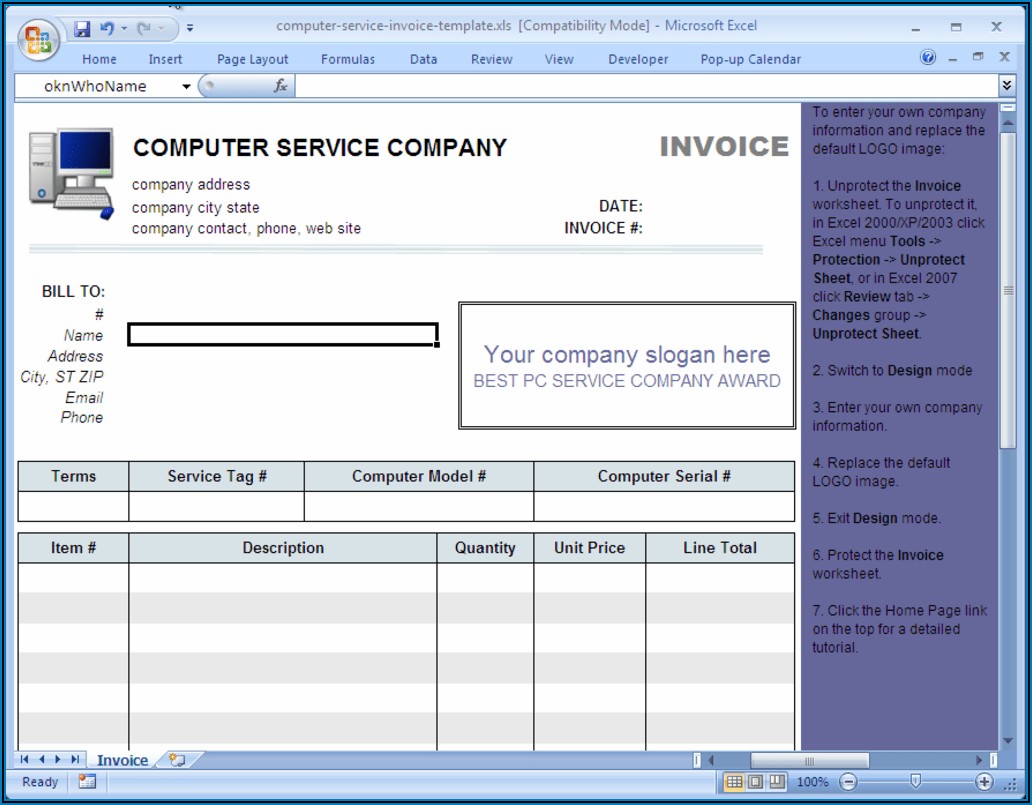Click the 100% zoom level button
Viewport: 1032px width, 805px height.
813,782
